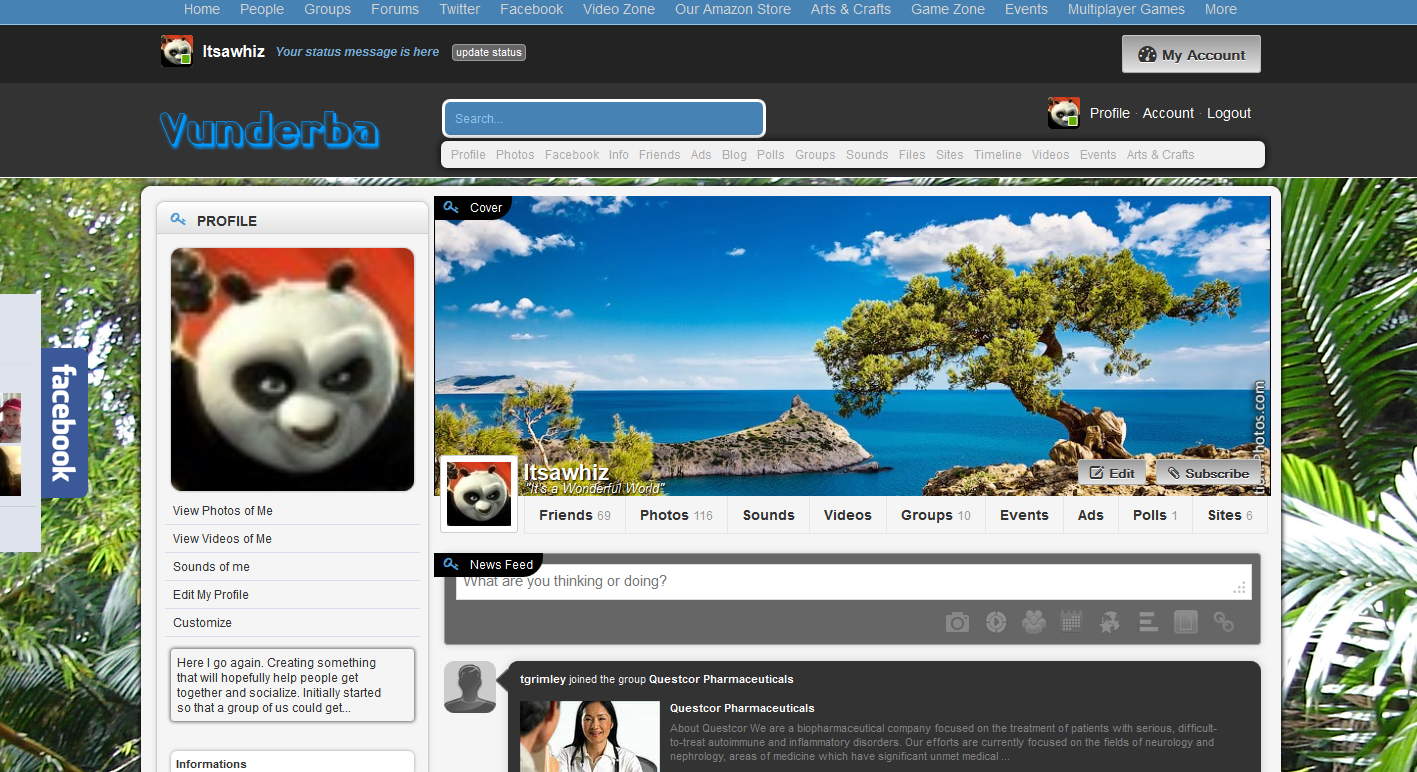Screen dimensions: 1417x772
Task: Select the Polls 1 profile tab
Action: (x=1155, y=515)
